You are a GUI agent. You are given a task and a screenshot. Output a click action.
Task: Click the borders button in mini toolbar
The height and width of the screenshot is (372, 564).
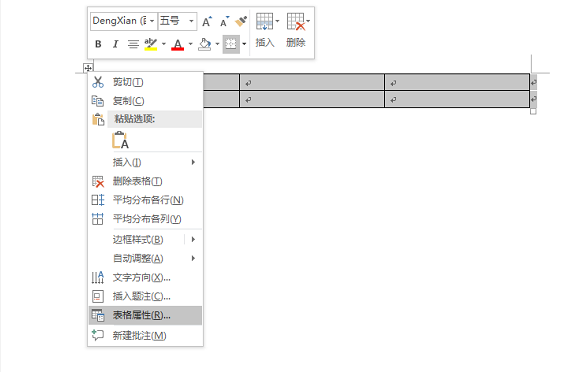pyautogui.click(x=231, y=44)
